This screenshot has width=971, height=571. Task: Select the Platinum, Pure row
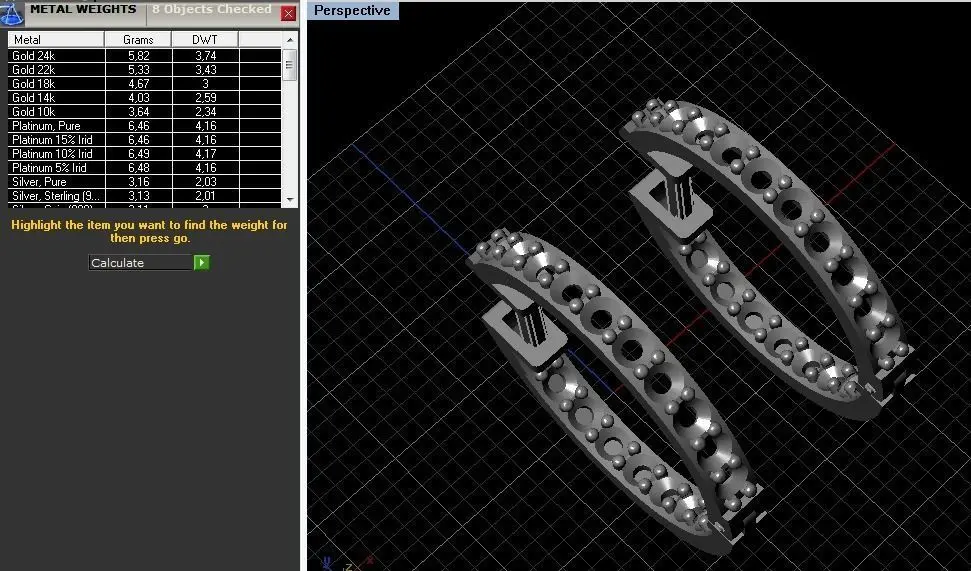coord(144,126)
